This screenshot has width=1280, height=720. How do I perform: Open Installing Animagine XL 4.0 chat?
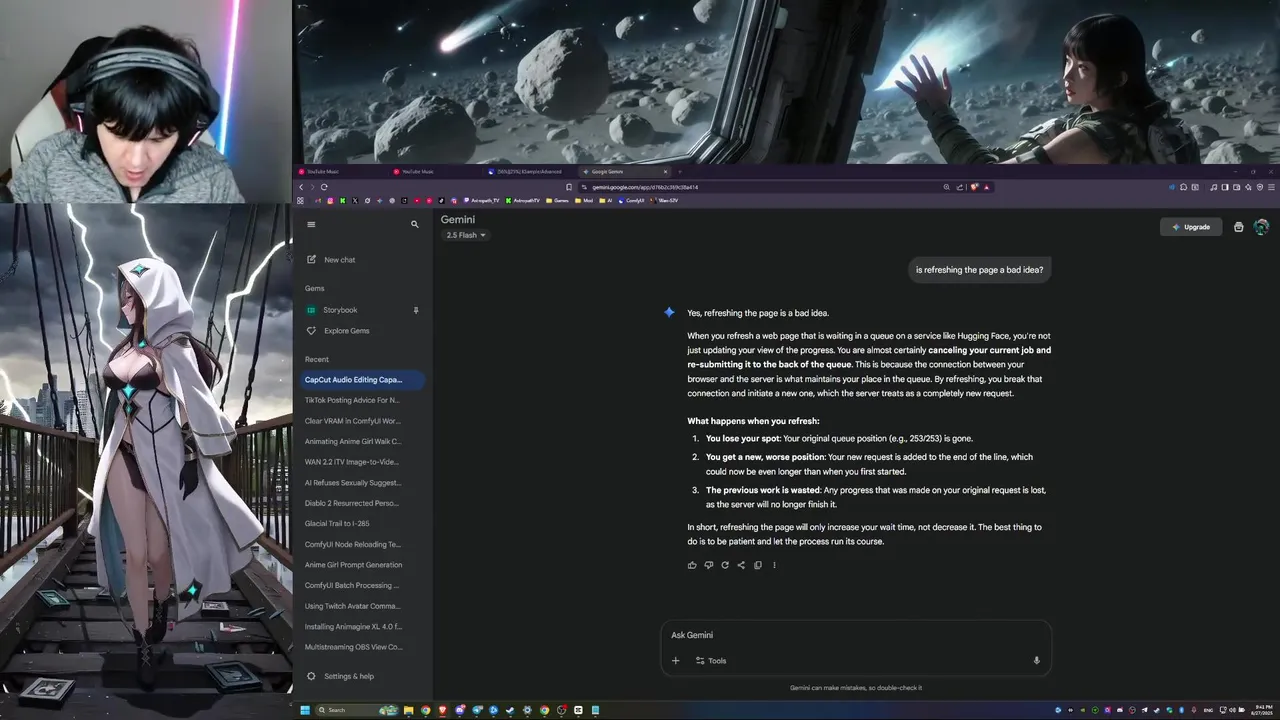point(352,627)
